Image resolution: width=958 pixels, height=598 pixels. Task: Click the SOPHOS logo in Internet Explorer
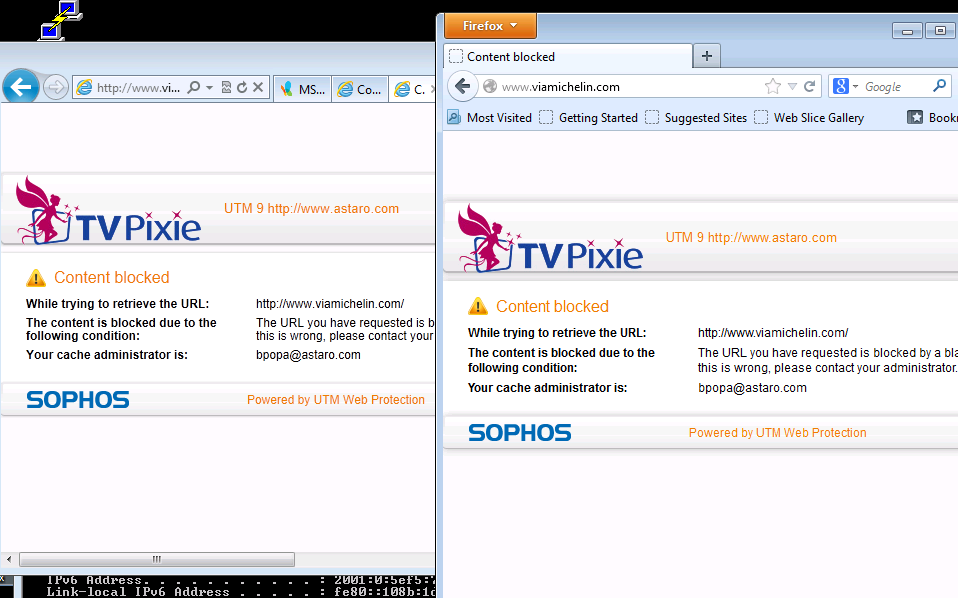click(78, 400)
